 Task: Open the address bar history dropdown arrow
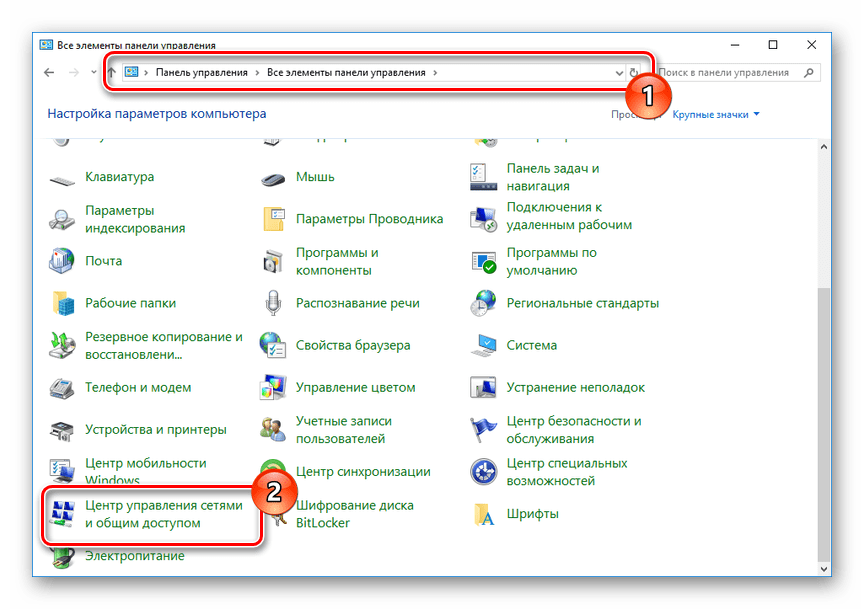pos(618,73)
